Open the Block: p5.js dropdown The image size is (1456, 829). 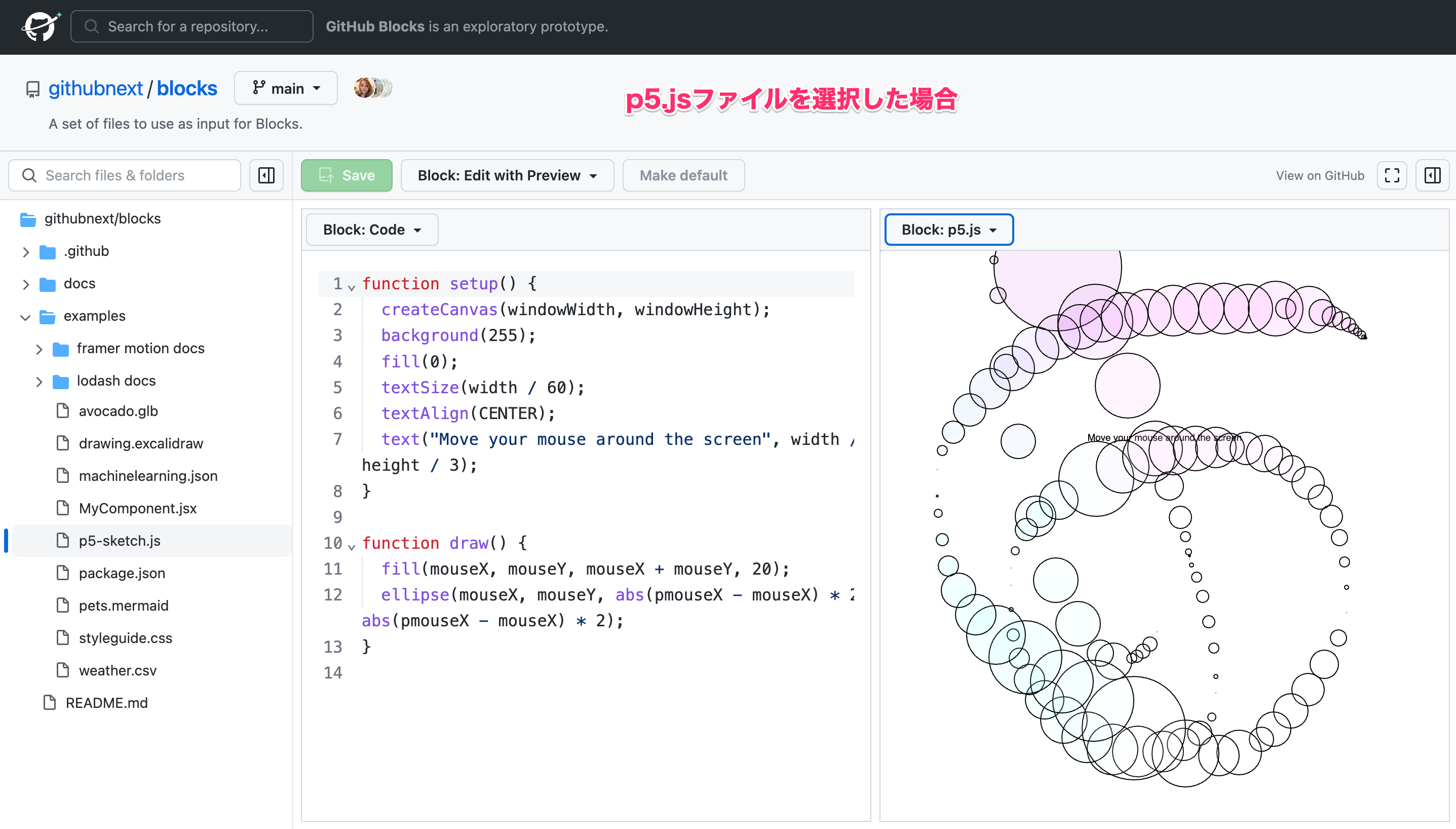tap(948, 230)
